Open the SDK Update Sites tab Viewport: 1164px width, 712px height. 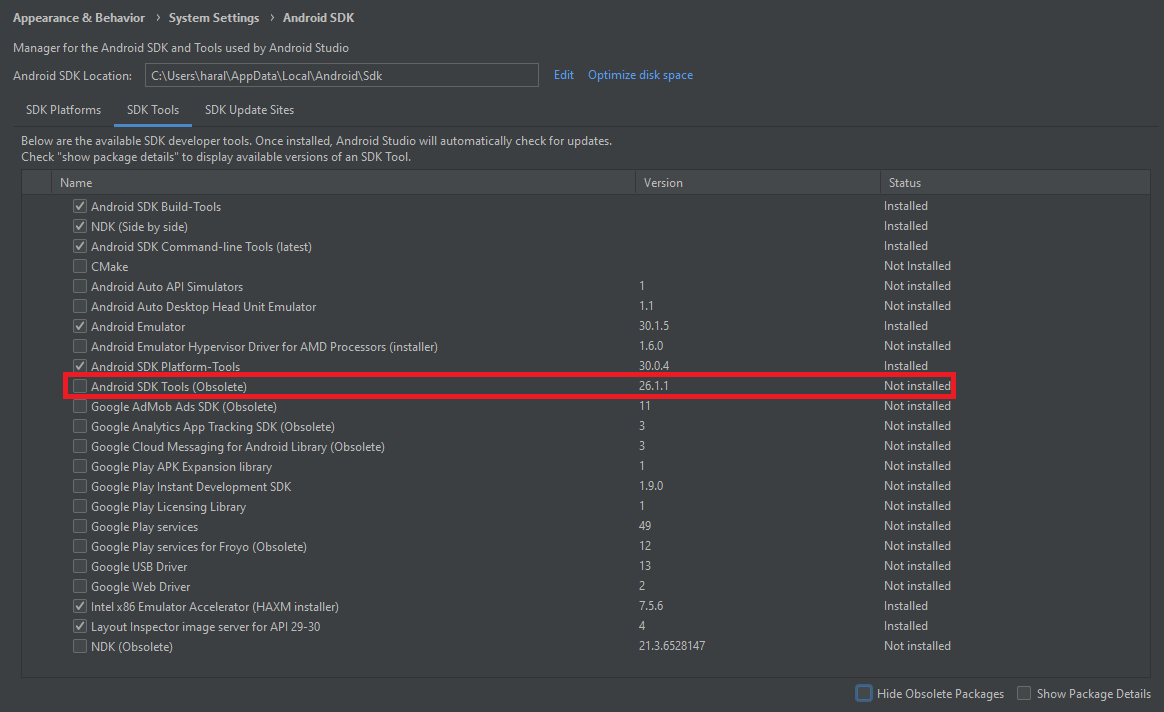(249, 110)
